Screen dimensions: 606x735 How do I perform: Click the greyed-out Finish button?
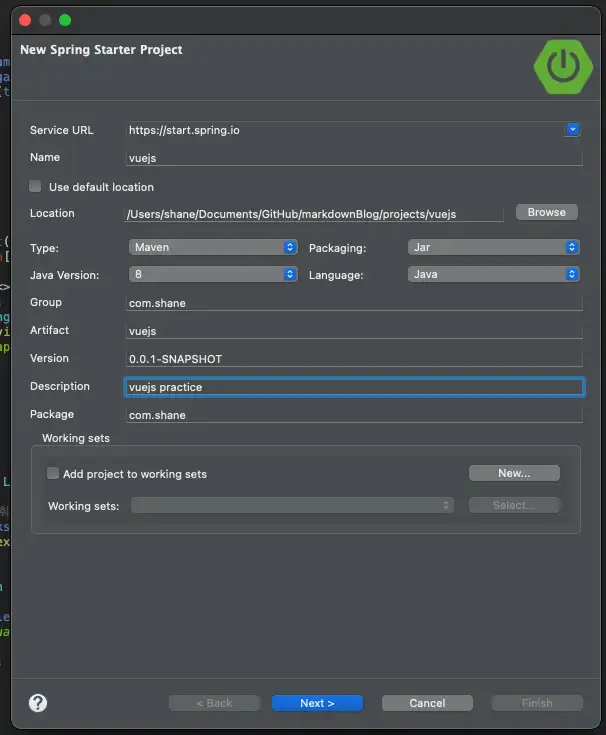[x=537, y=703]
